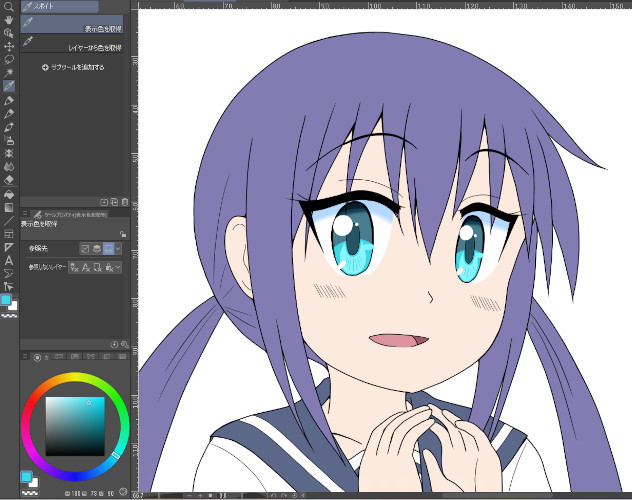The height and width of the screenshot is (500, 632).
Task: Toggle exclude text layer in 参照しないレイヤー
Action: point(86,267)
